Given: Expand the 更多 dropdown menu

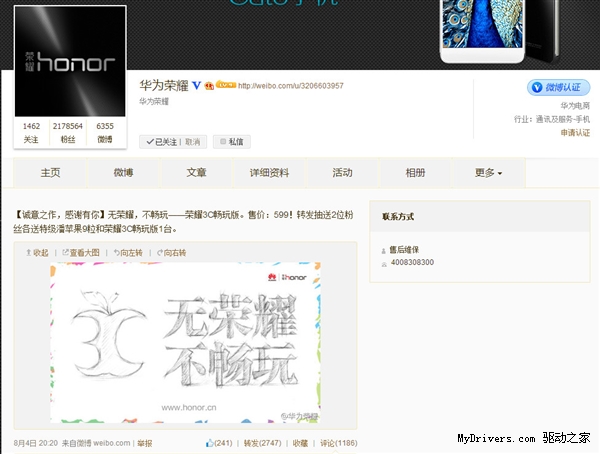Looking at the screenshot, I should 488,173.
